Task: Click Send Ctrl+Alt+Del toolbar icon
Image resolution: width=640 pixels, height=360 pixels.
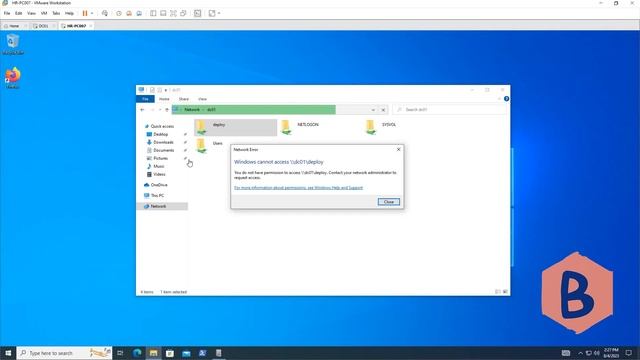Action: point(105,13)
